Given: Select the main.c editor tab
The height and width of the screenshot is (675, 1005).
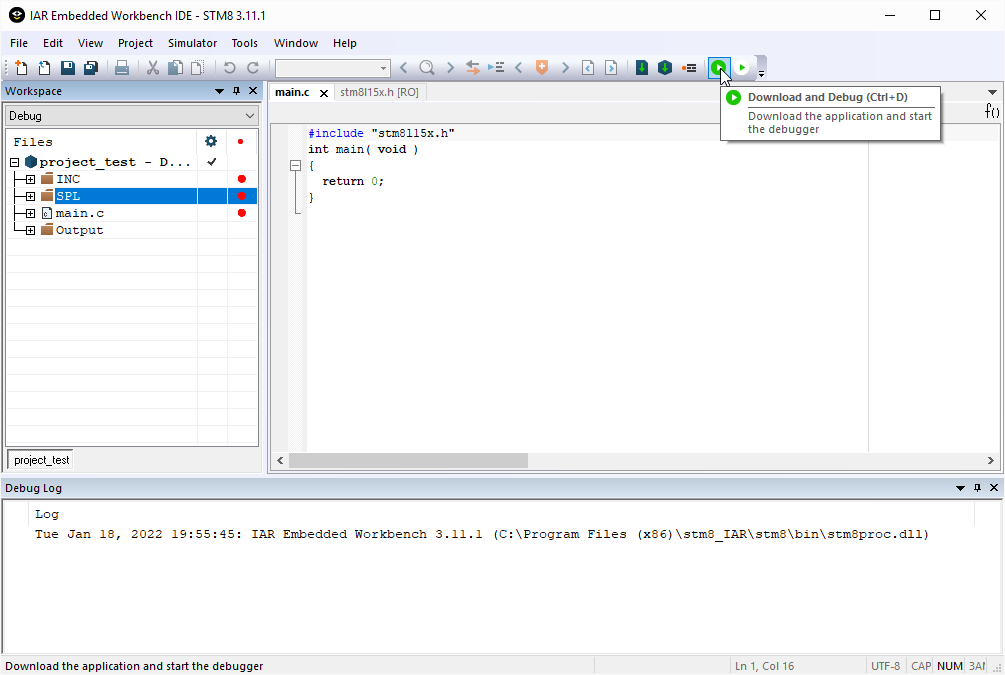Looking at the screenshot, I should point(292,92).
